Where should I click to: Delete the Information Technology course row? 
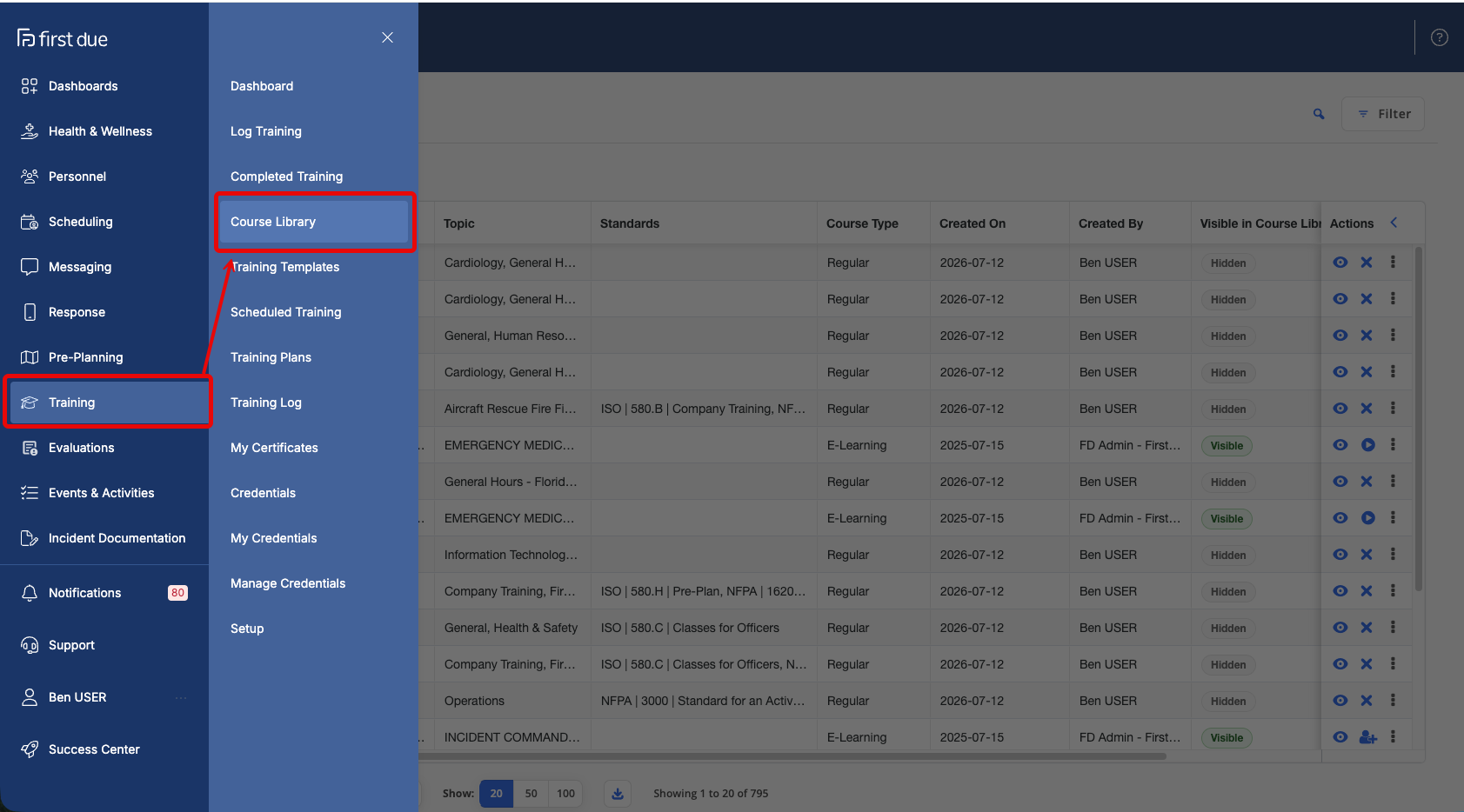(x=1367, y=555)
